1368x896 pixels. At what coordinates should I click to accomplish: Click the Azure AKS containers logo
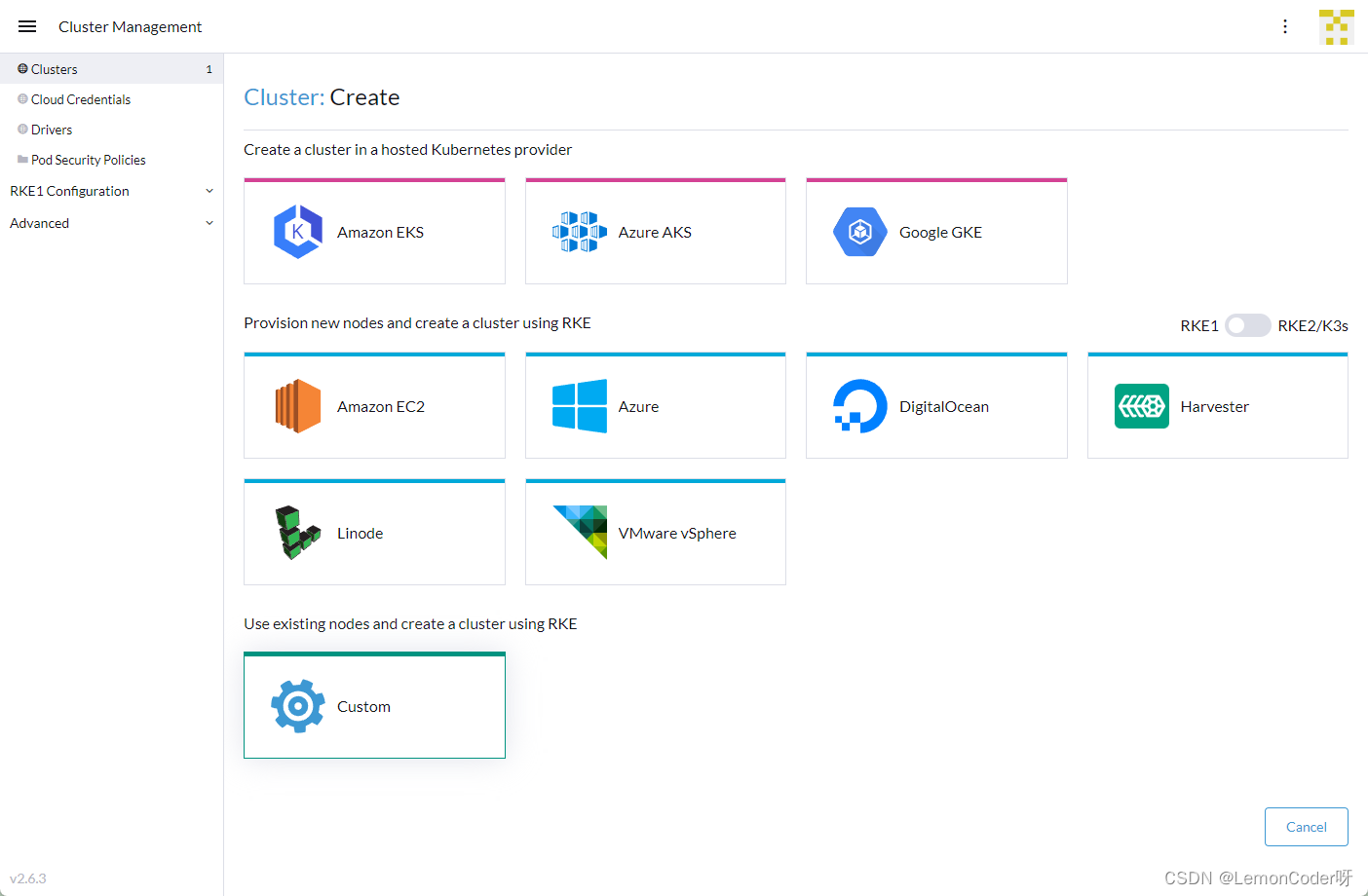579,232
